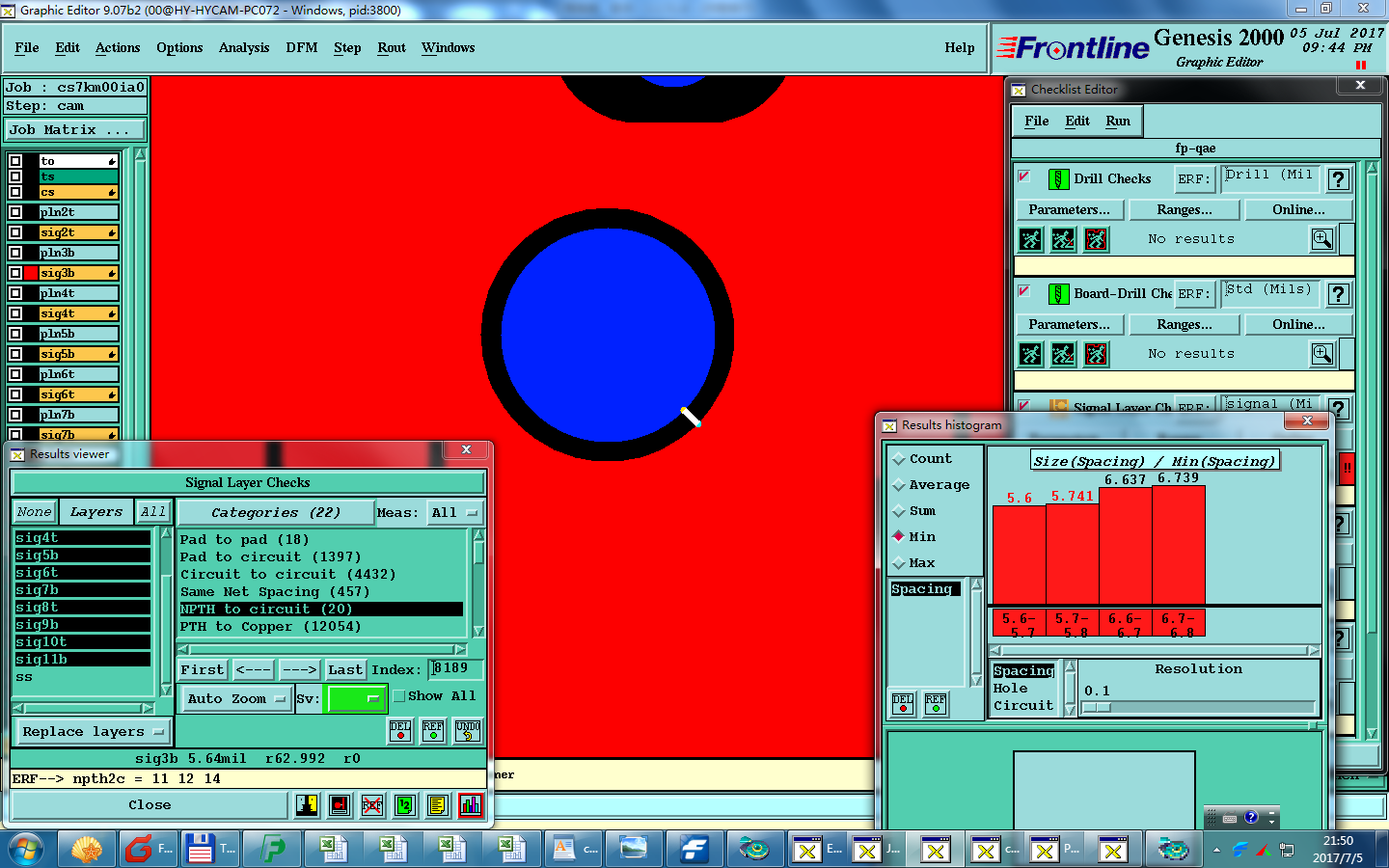Select NPTH to circuit (20) category
Screen dimensions: 1389x868
click(x=321, y=610)
